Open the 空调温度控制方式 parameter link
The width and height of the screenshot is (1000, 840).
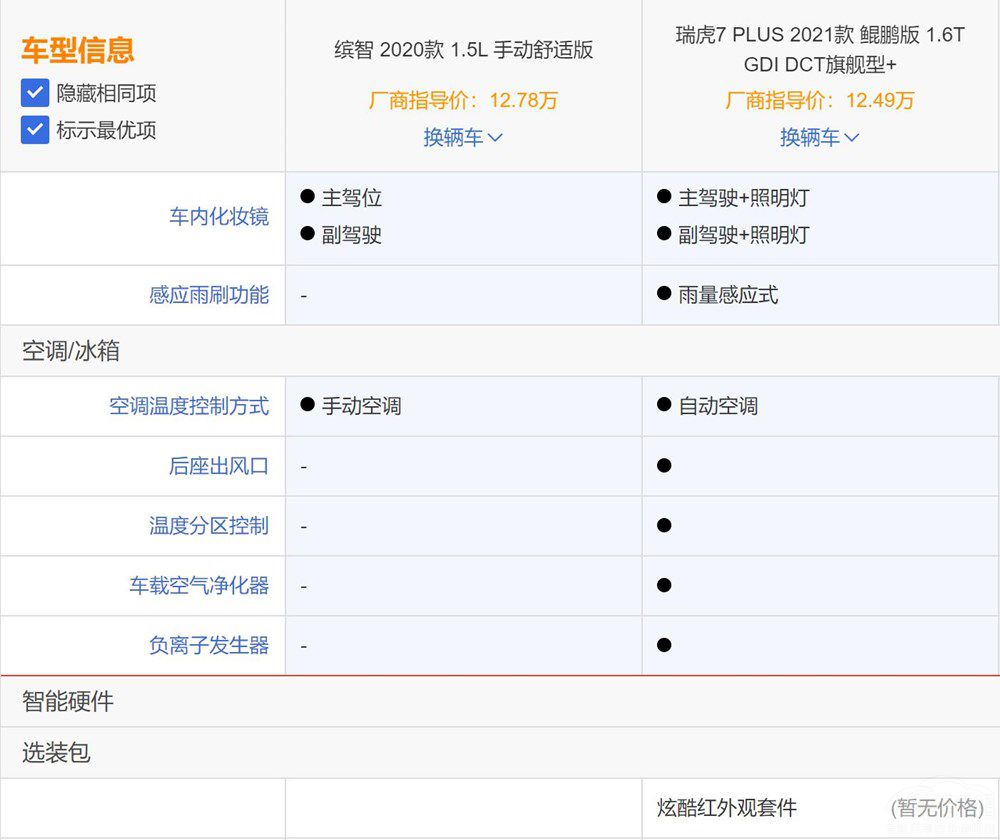pyautogui.click(x=188, y=406)
